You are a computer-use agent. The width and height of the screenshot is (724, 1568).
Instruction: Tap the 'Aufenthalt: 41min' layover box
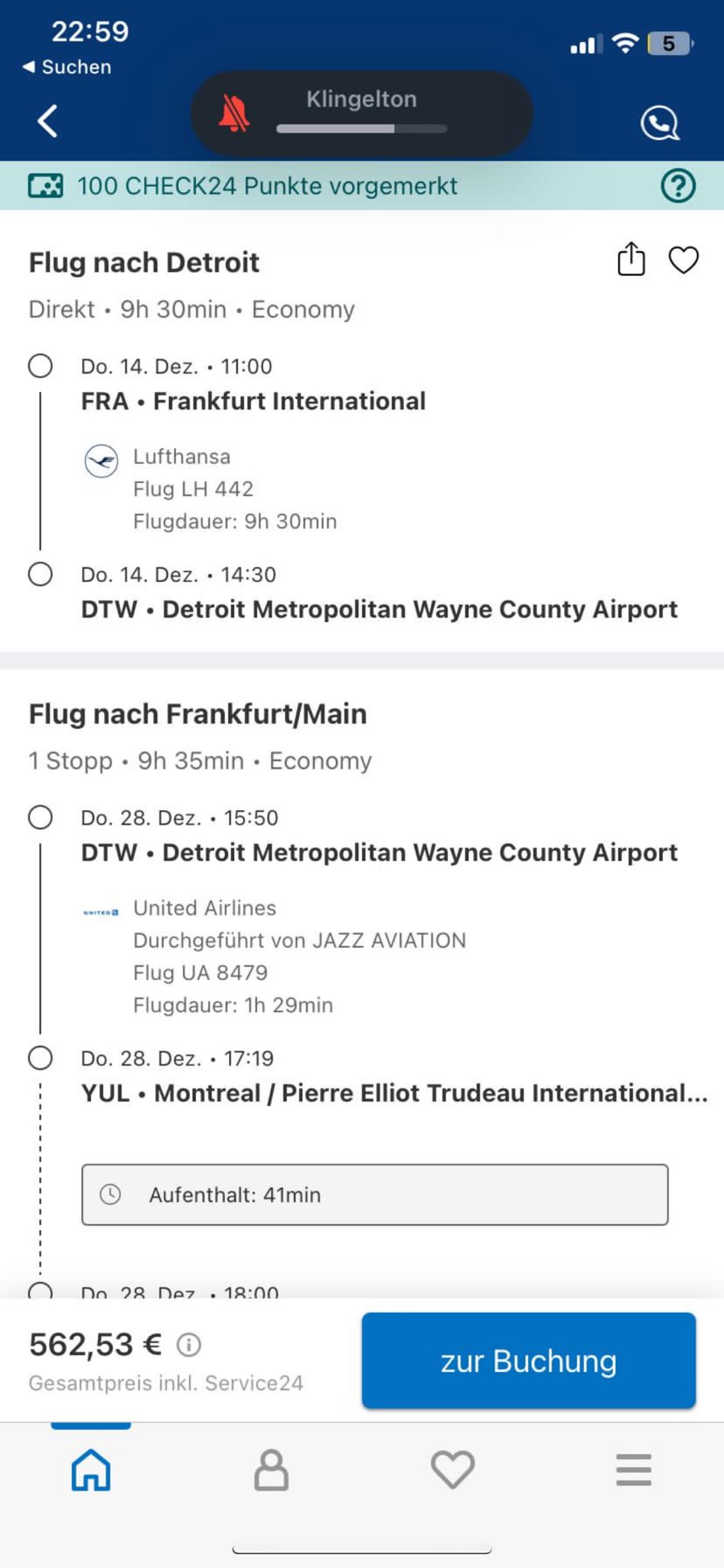(375, 1194)
